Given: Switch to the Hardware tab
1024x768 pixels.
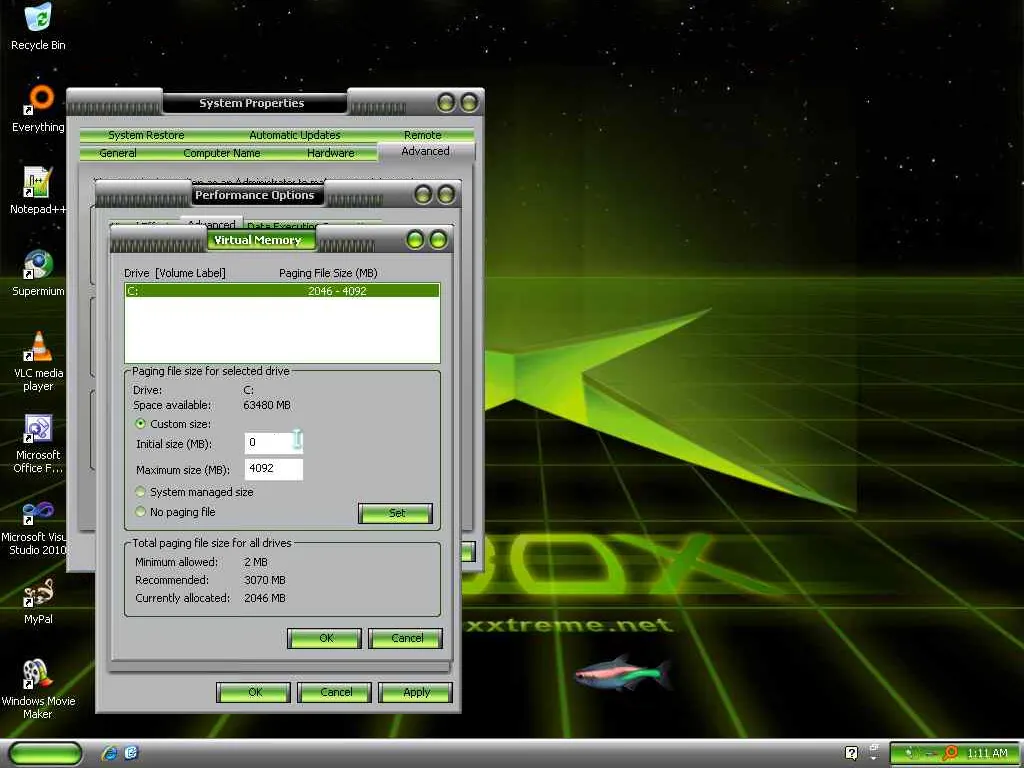Looking at the screenshot, I should coord(330,153).
